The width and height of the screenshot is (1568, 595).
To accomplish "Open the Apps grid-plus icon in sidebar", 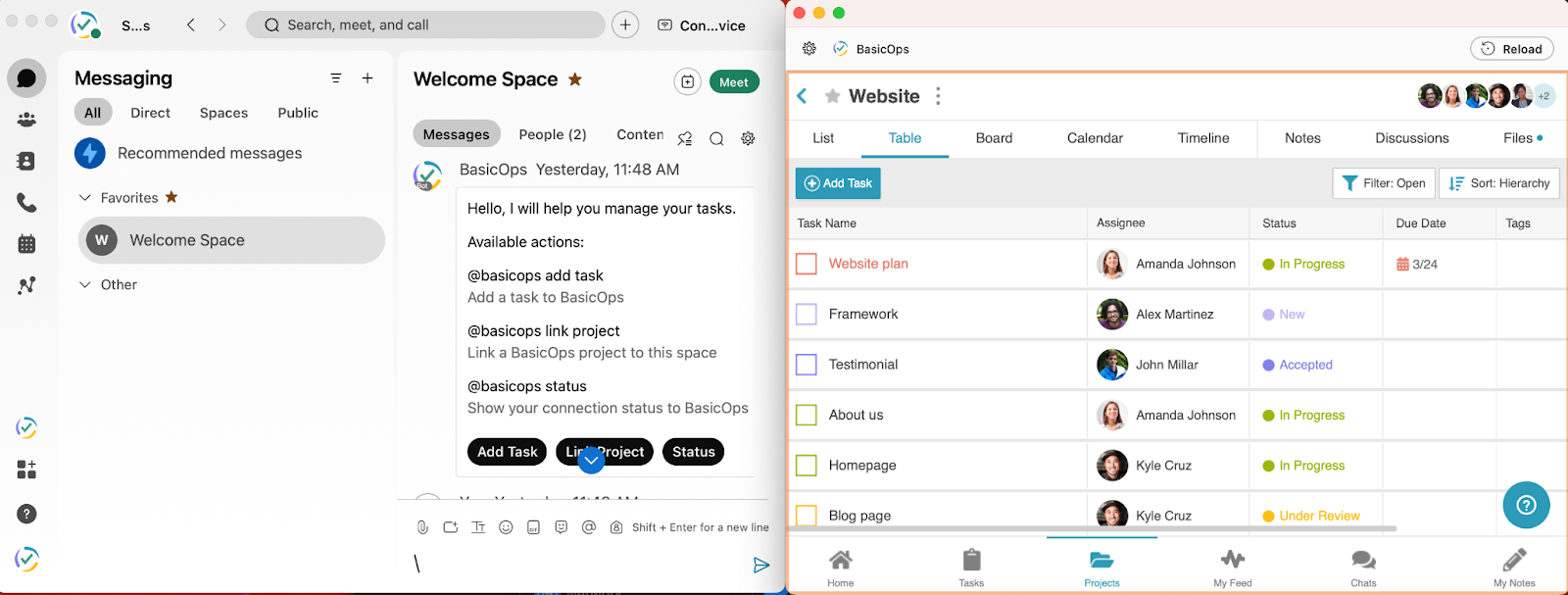I will (x=26, y=470).
